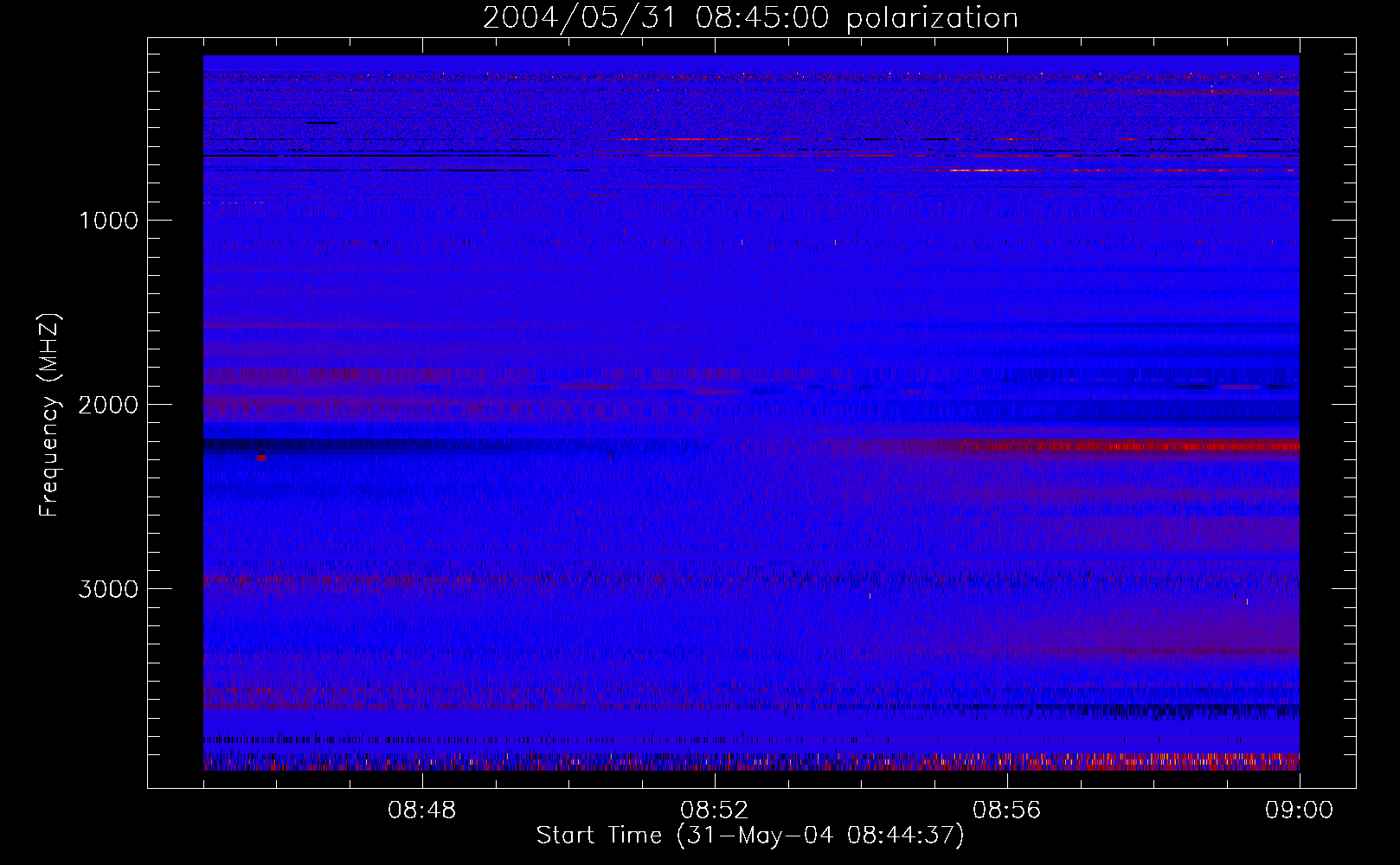Click the 'Frequency (MHZ)' y-axis label
The width and height of the screenshot is (1400, 865).
tap(49, 415)
